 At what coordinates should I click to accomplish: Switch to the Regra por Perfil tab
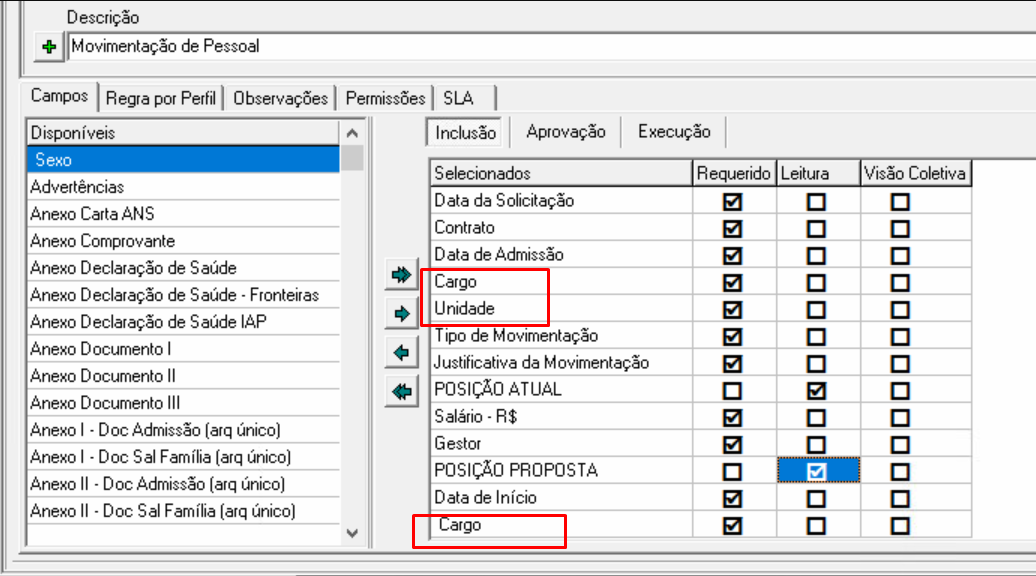point(161,98)
